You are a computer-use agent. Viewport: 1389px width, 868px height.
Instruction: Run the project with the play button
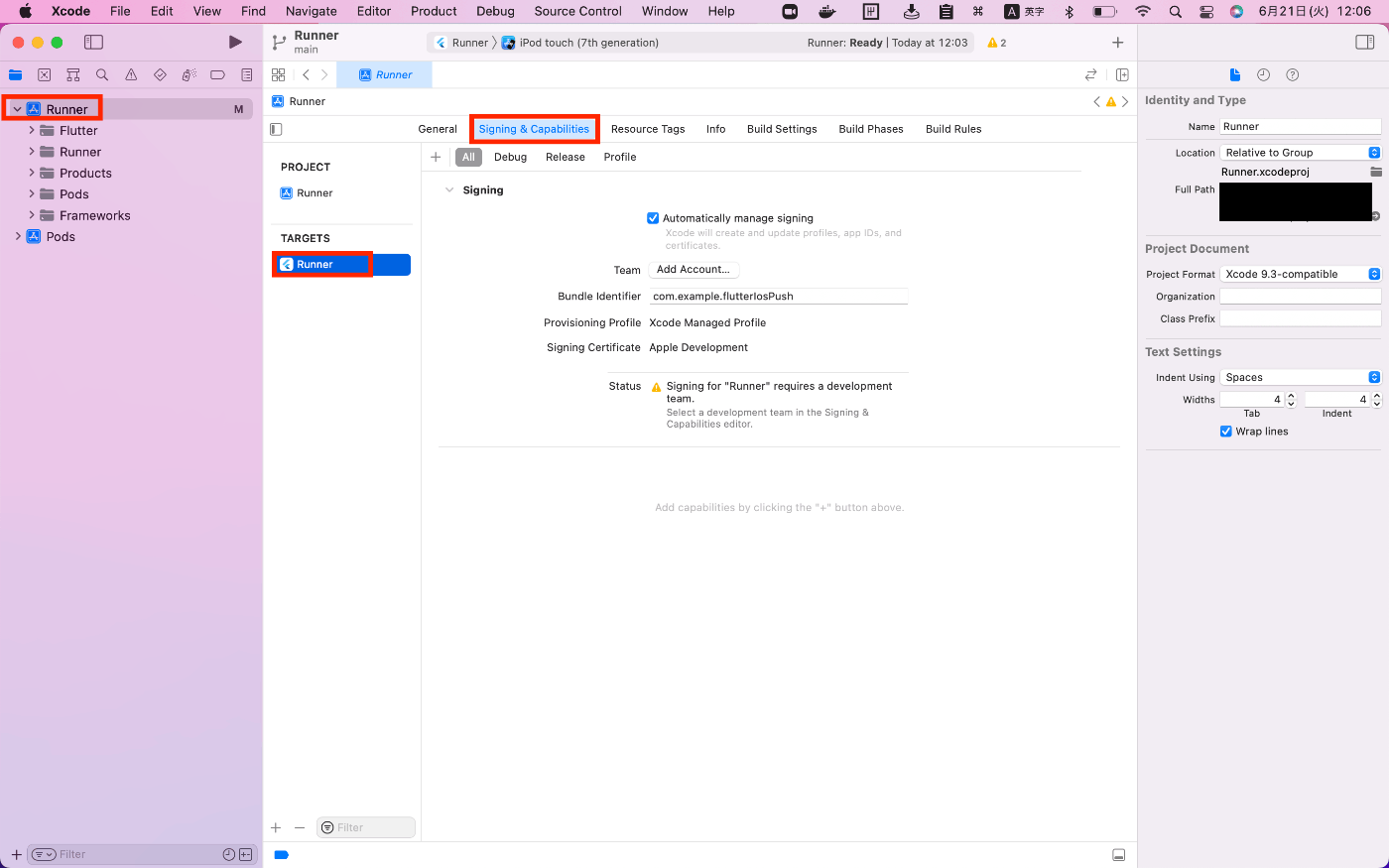[235, 42]
